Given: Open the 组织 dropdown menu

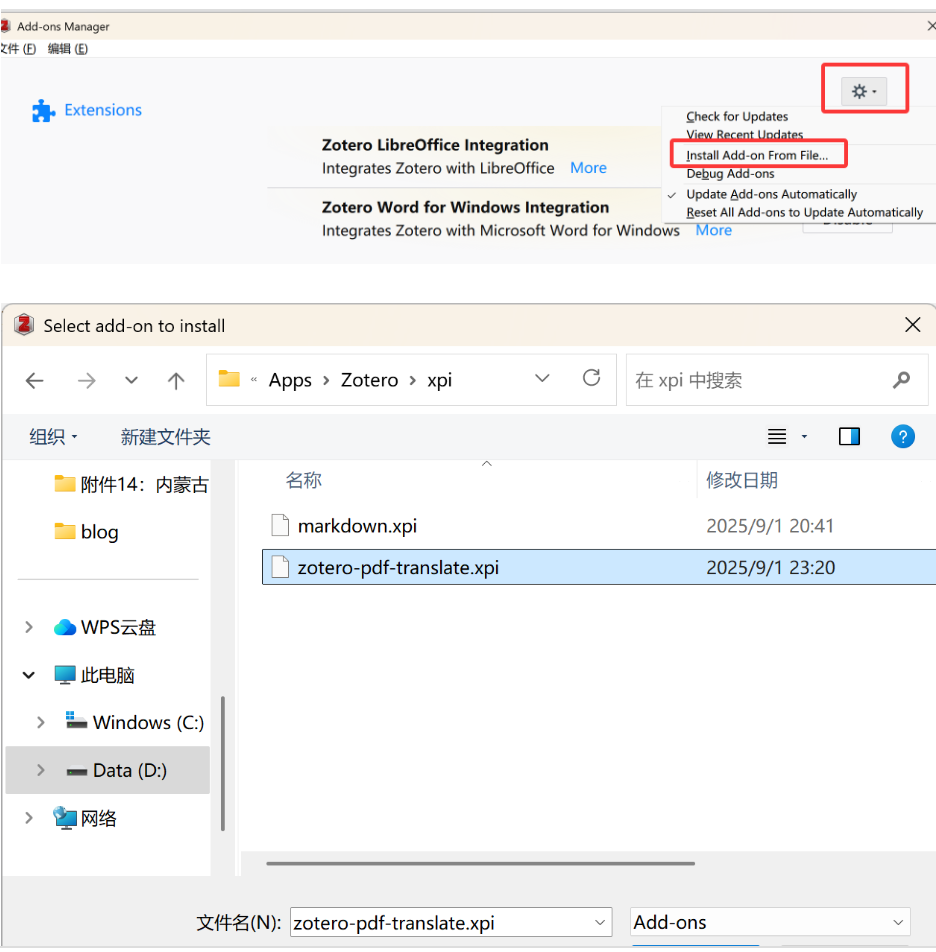Looking at the screenshot, I should point(53,436).
